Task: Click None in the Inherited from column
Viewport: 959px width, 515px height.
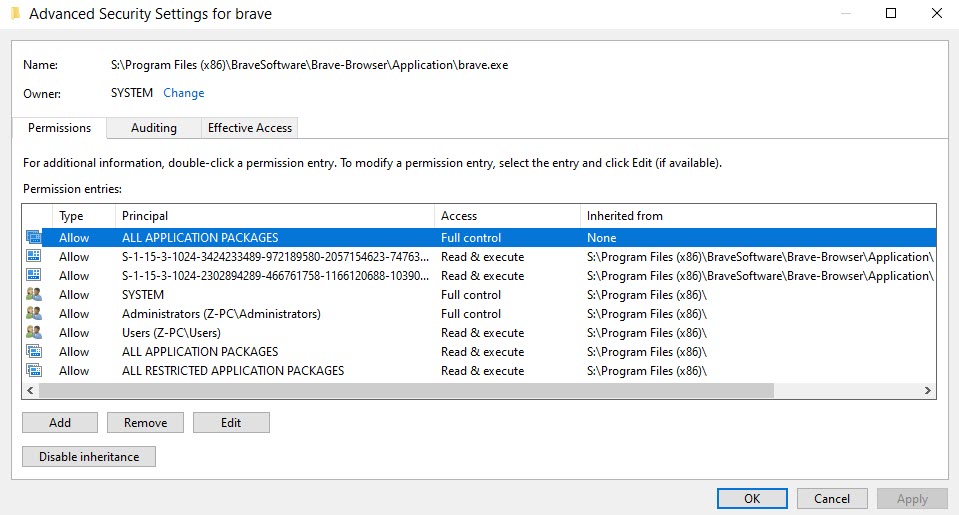Action: (x=601, y=238)
